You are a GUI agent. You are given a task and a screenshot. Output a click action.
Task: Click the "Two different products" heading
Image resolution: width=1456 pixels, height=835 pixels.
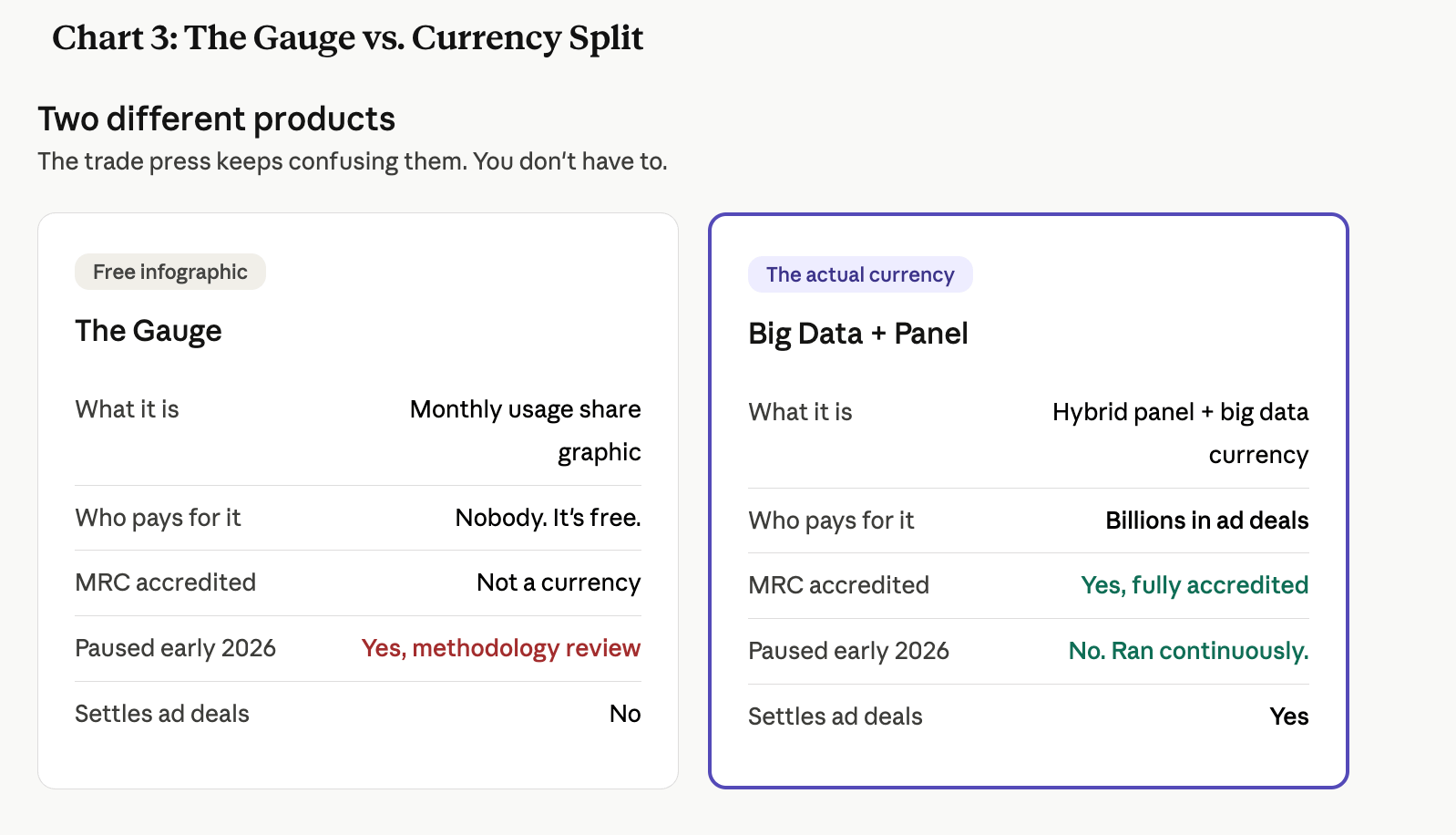point(216,119)
